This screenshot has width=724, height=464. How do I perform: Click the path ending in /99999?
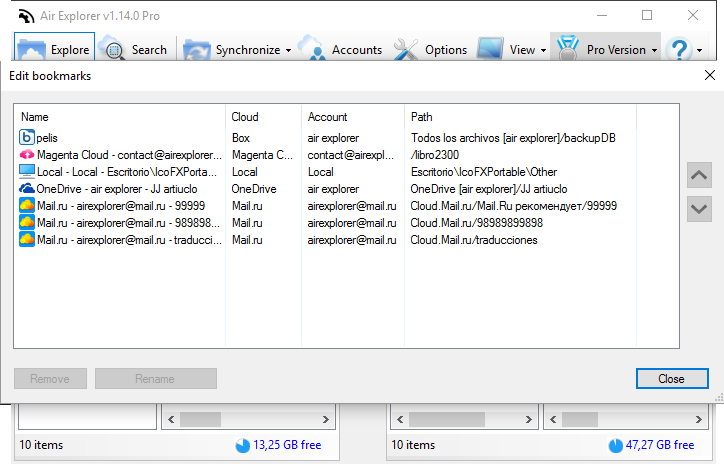pyautogui.click(x=513, y=206)
